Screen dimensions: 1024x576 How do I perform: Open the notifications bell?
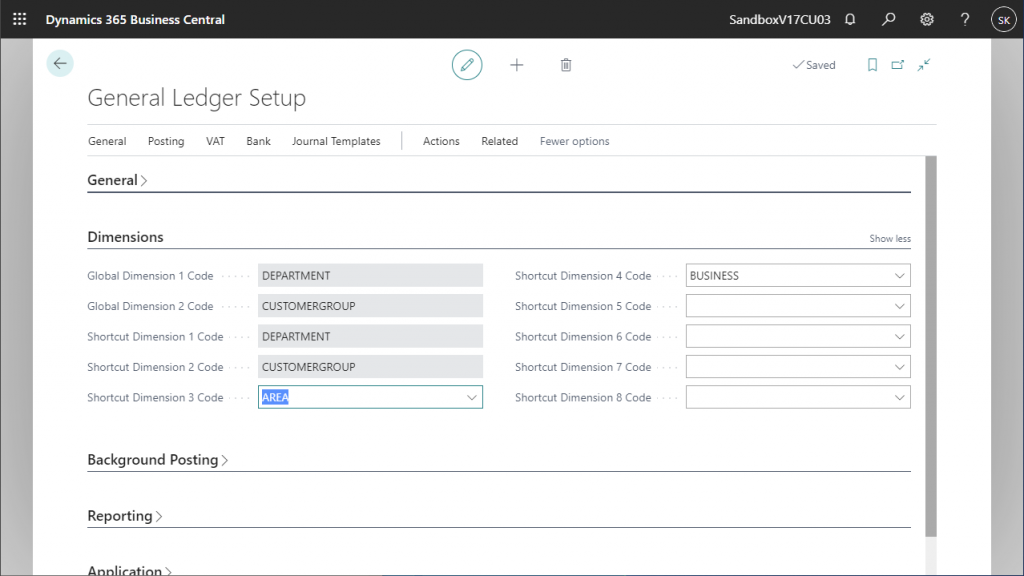850,20
